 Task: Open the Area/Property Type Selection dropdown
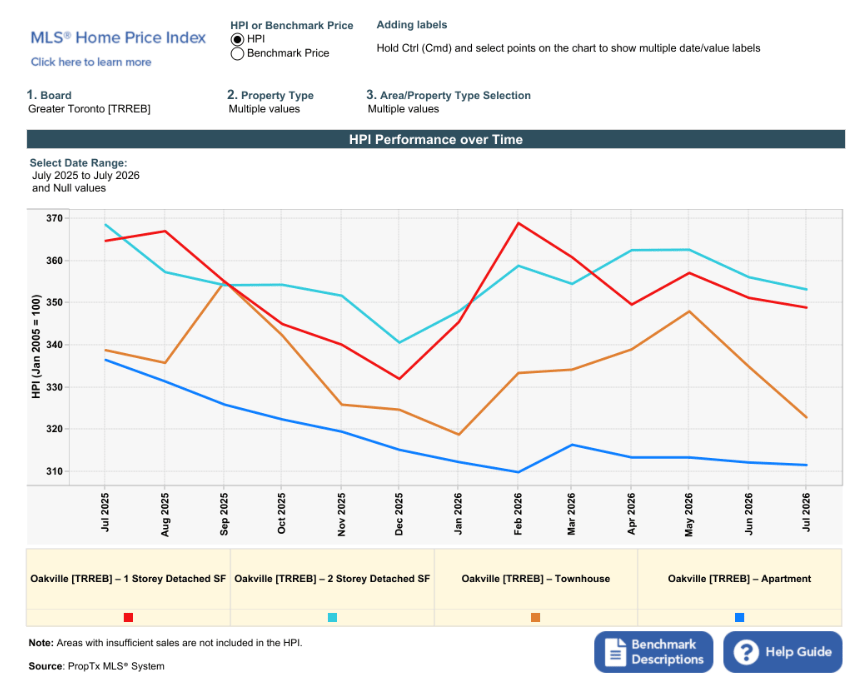(403, 109)
